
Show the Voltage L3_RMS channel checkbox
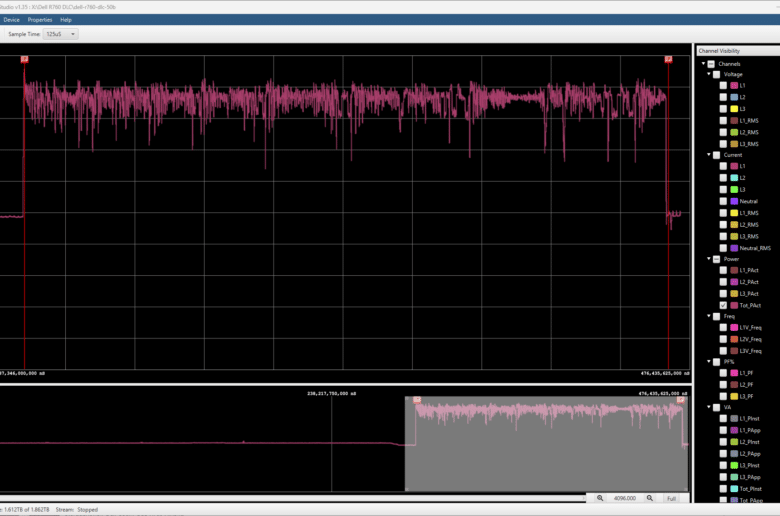click(723, 144)
